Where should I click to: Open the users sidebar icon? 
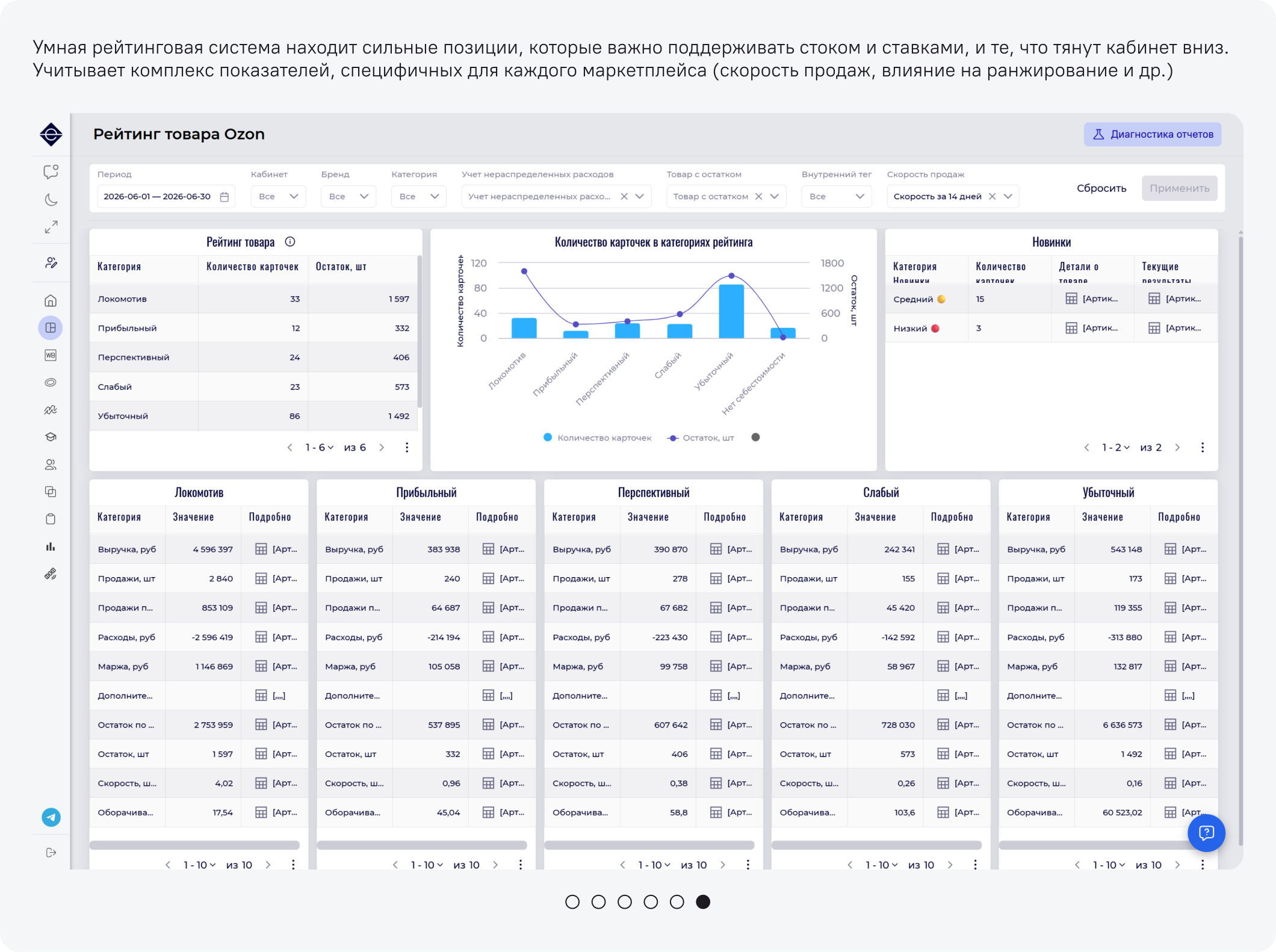(x=51, y=465)
